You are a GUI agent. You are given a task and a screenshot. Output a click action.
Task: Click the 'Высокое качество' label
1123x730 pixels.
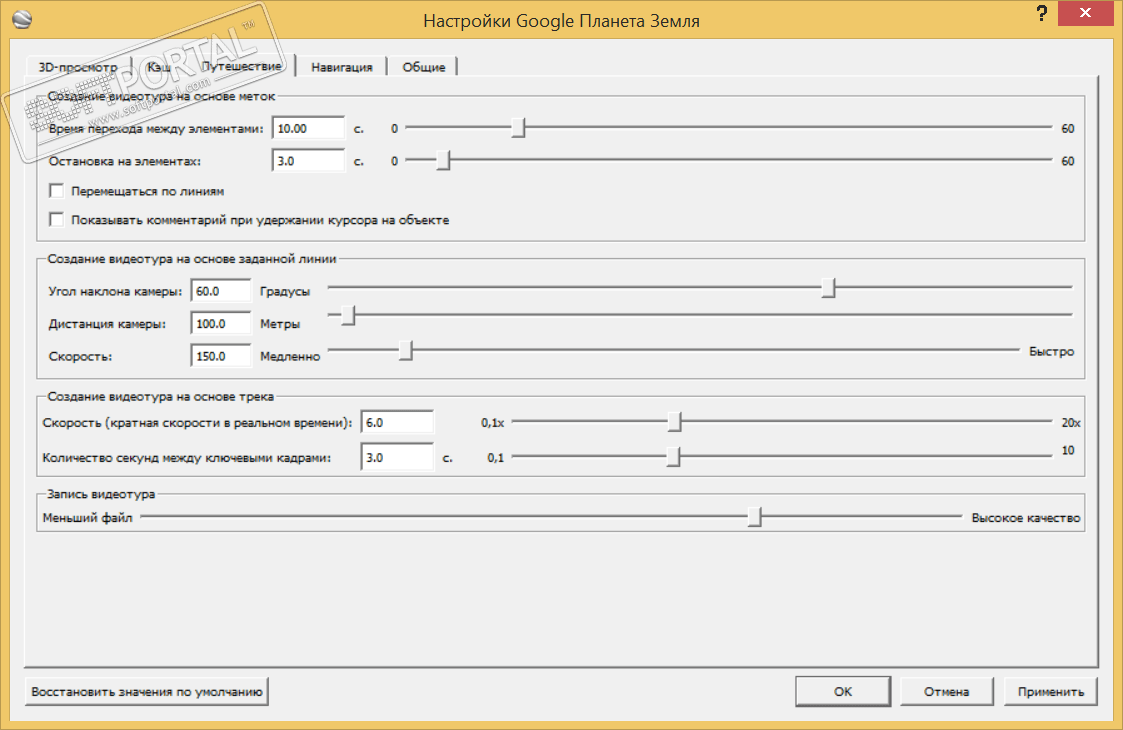tap(1026, 517)
